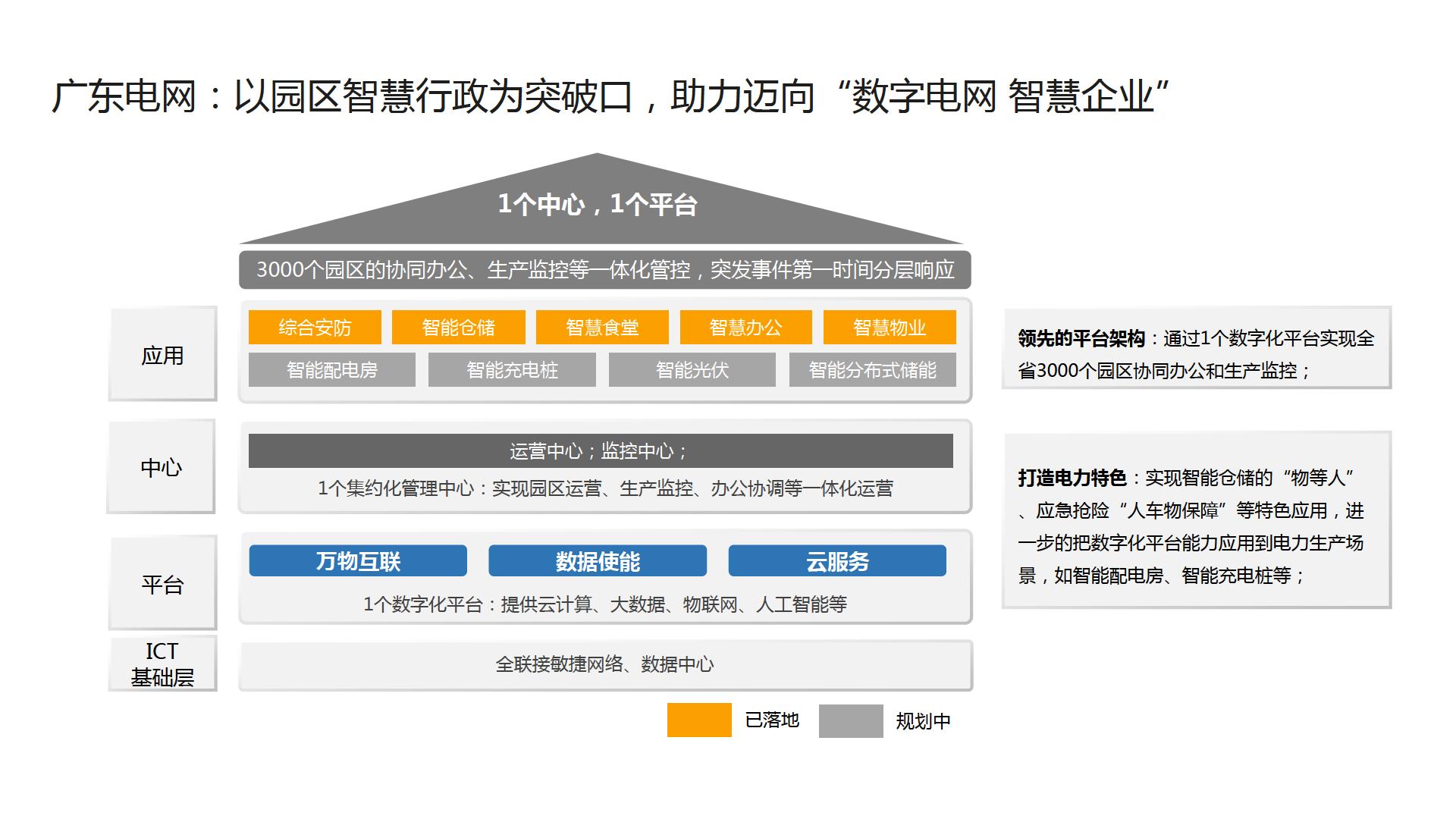
Task: Select the blue 云服务 box
Action: point(837,561)
